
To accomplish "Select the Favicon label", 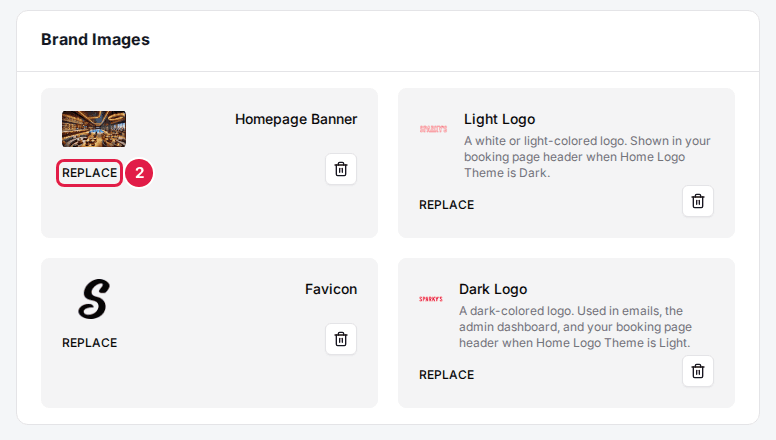I will (331, 289).
